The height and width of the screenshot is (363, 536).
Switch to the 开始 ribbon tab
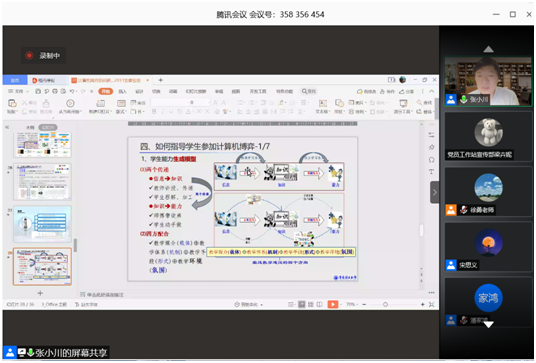(105, 91)
